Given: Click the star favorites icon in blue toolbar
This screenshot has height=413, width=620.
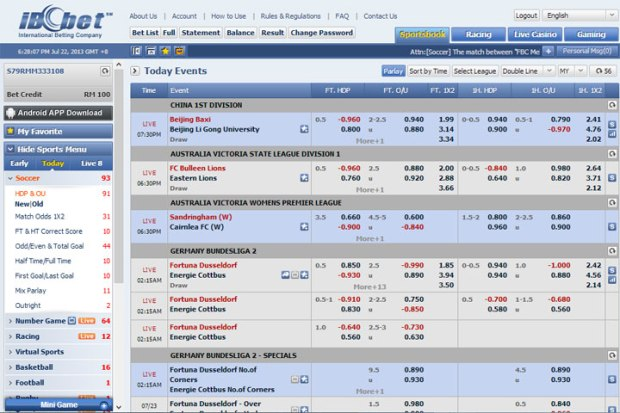Looking at the screenshot, I should [x=165, y=51].
